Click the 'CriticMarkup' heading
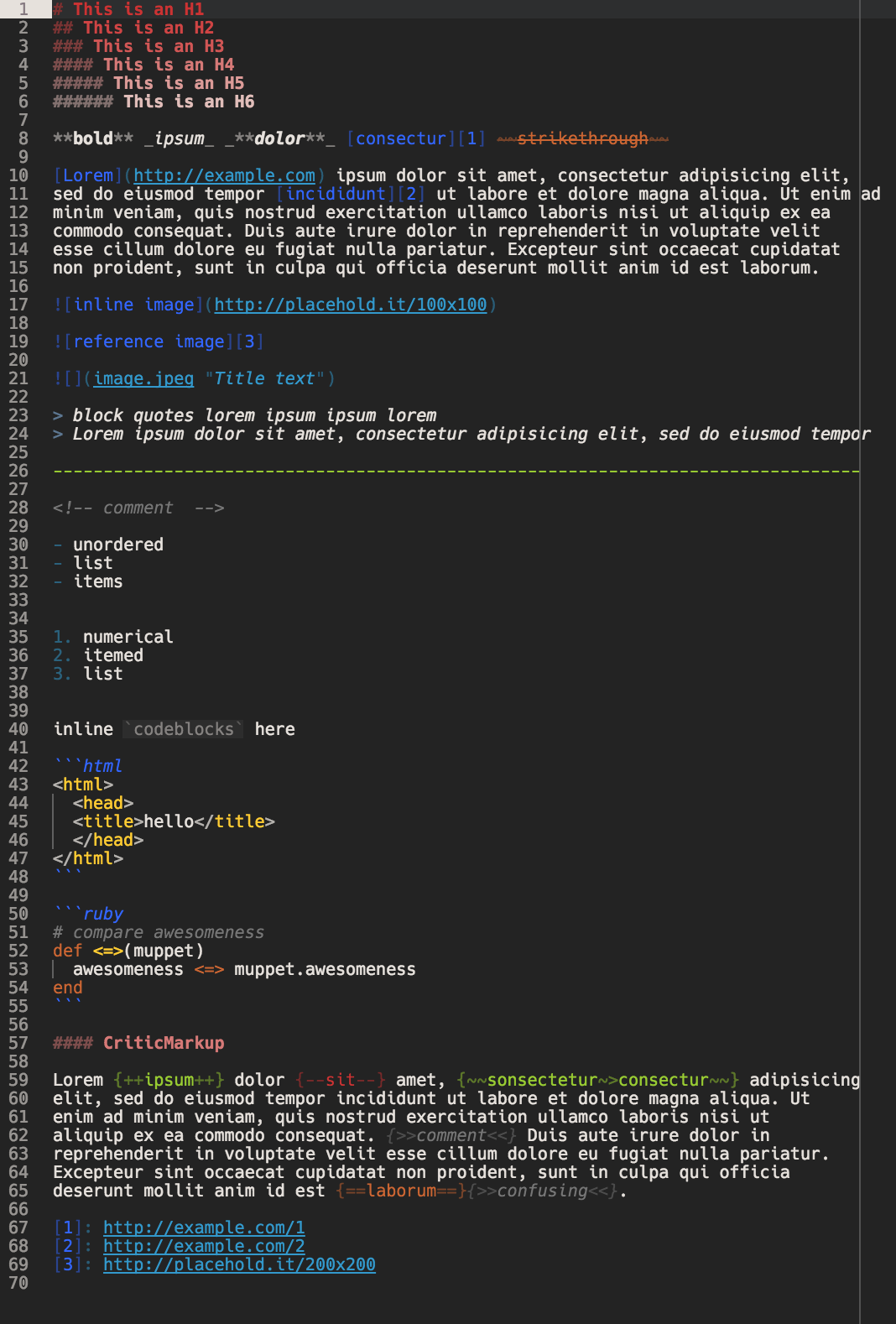This screenshot has height=1324, width=896. click(164, 1043)
